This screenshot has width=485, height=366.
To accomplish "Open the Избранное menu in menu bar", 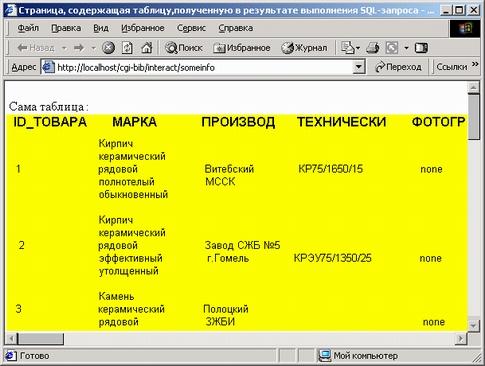I will pyautogui.click(x=142, y=28).
